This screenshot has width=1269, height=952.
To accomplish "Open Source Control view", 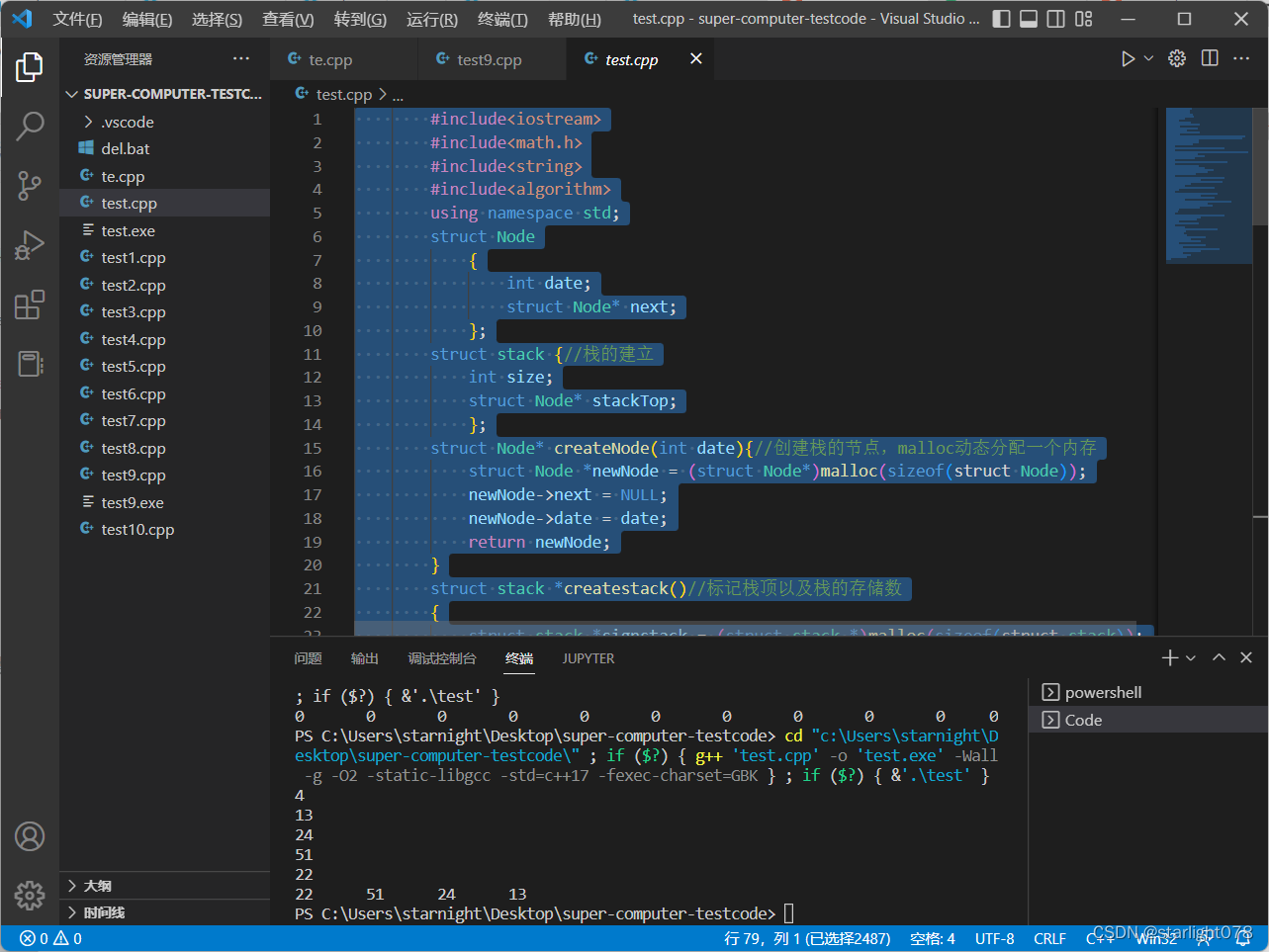I will point(30,186).
